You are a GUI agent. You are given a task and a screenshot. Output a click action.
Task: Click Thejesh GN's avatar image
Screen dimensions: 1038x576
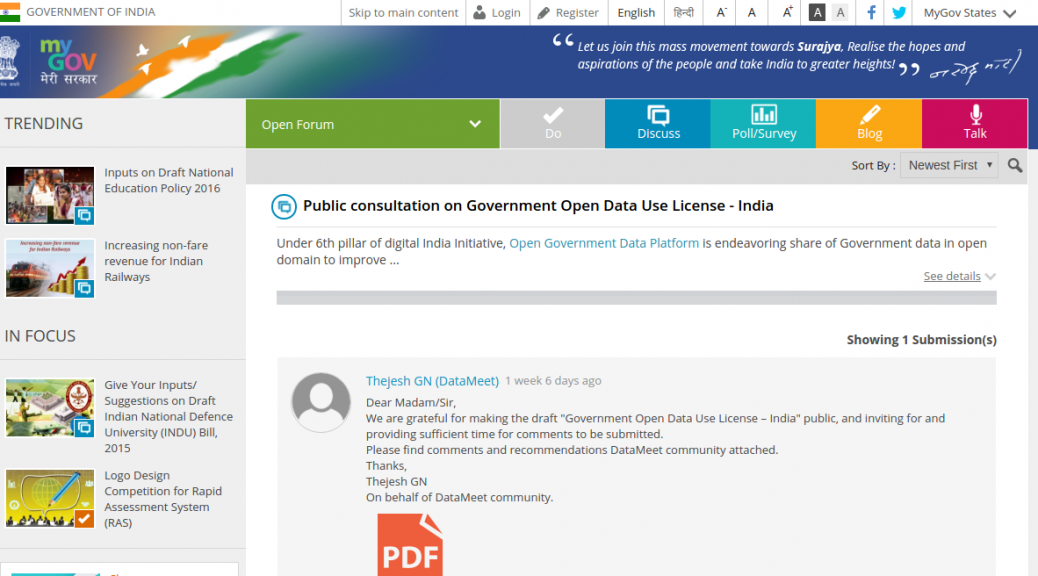[x=321, y=403]
